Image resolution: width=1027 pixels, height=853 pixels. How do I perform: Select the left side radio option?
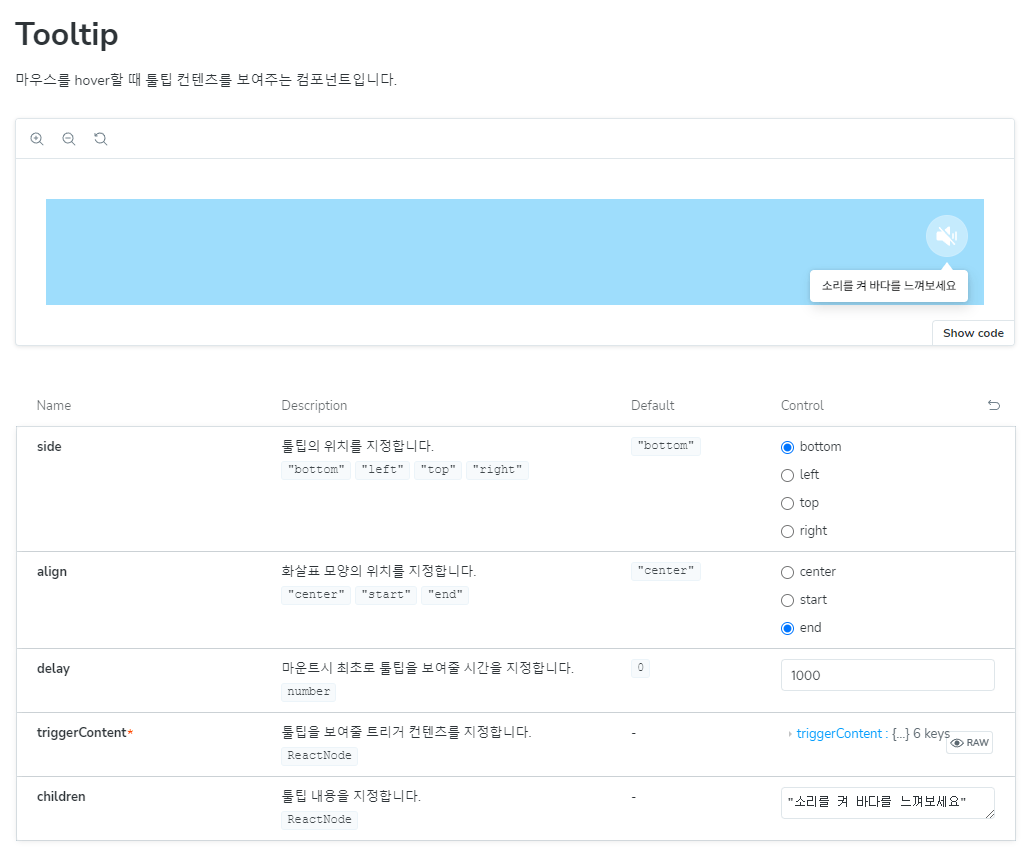pyautogui.click(x=788, y=475)
